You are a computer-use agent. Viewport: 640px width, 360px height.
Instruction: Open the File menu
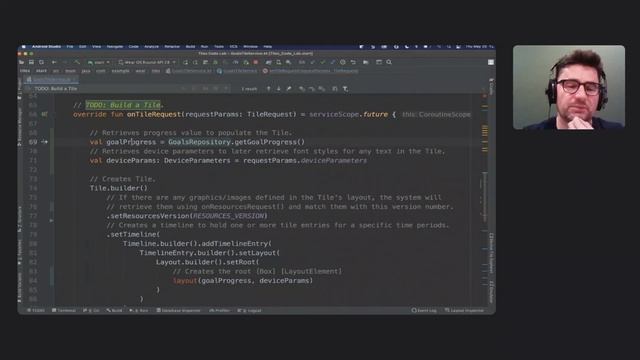pos(70,47)
